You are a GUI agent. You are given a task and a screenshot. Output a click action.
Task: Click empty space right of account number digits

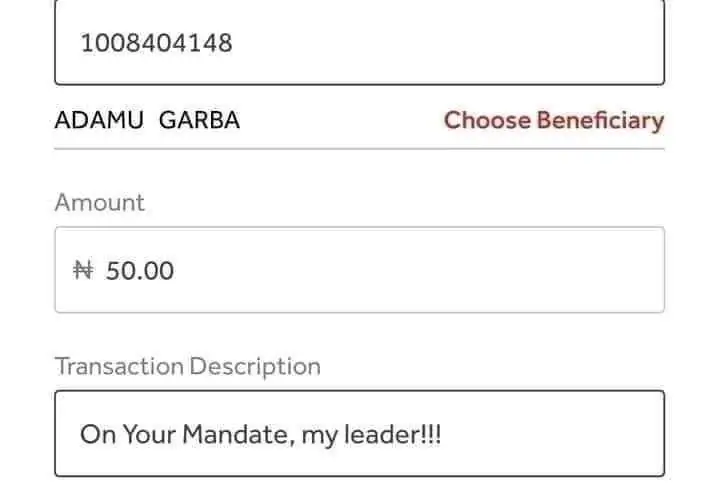click(x=450, y=44)
